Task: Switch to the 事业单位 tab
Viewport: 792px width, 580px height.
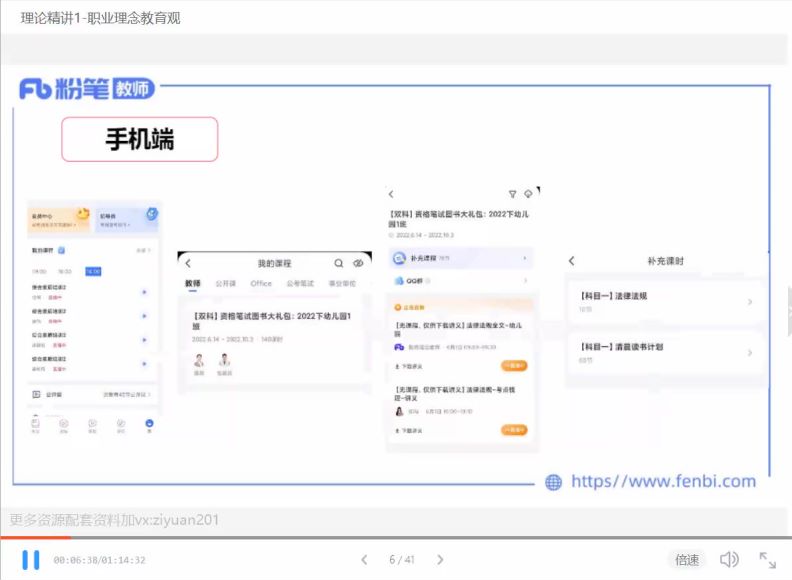Action: pyautogui.click(x=342, y=283)
